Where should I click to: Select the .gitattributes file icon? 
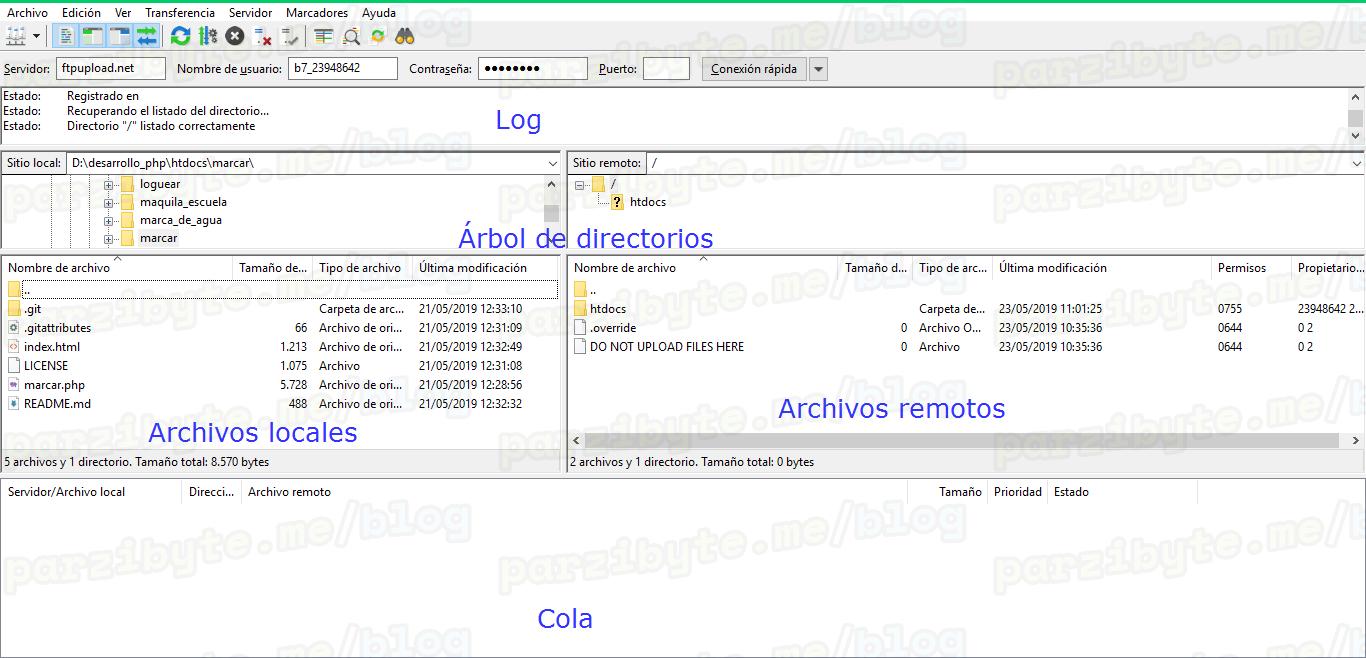coord(14,328)
